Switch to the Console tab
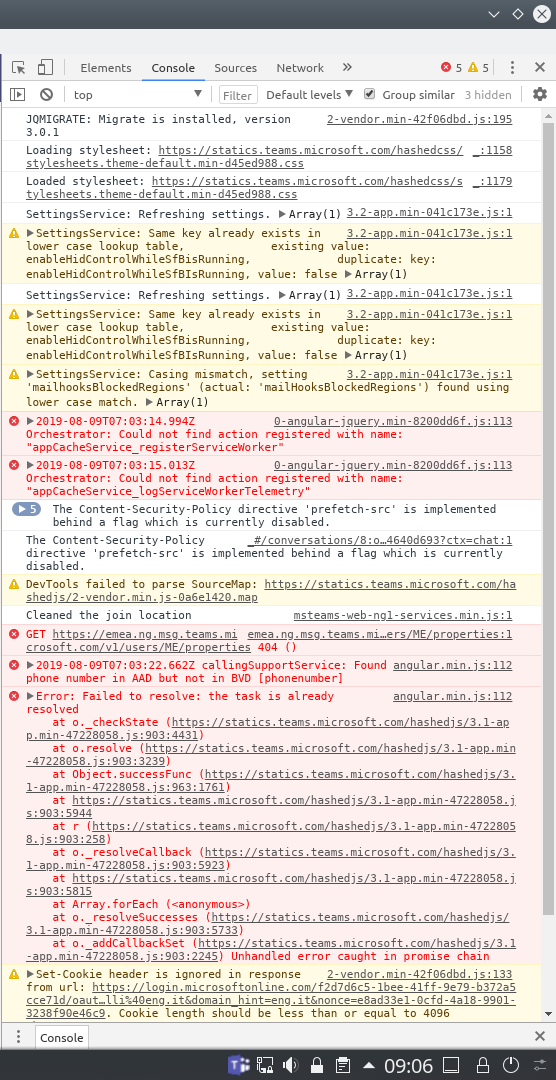 [173, 68]
